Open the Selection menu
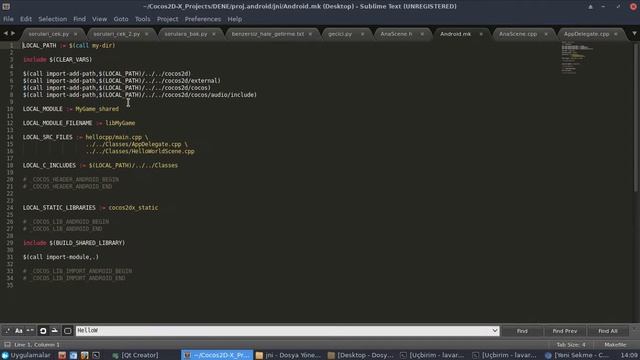Viewport: 640px width, 360px height. tap(53, 19)
